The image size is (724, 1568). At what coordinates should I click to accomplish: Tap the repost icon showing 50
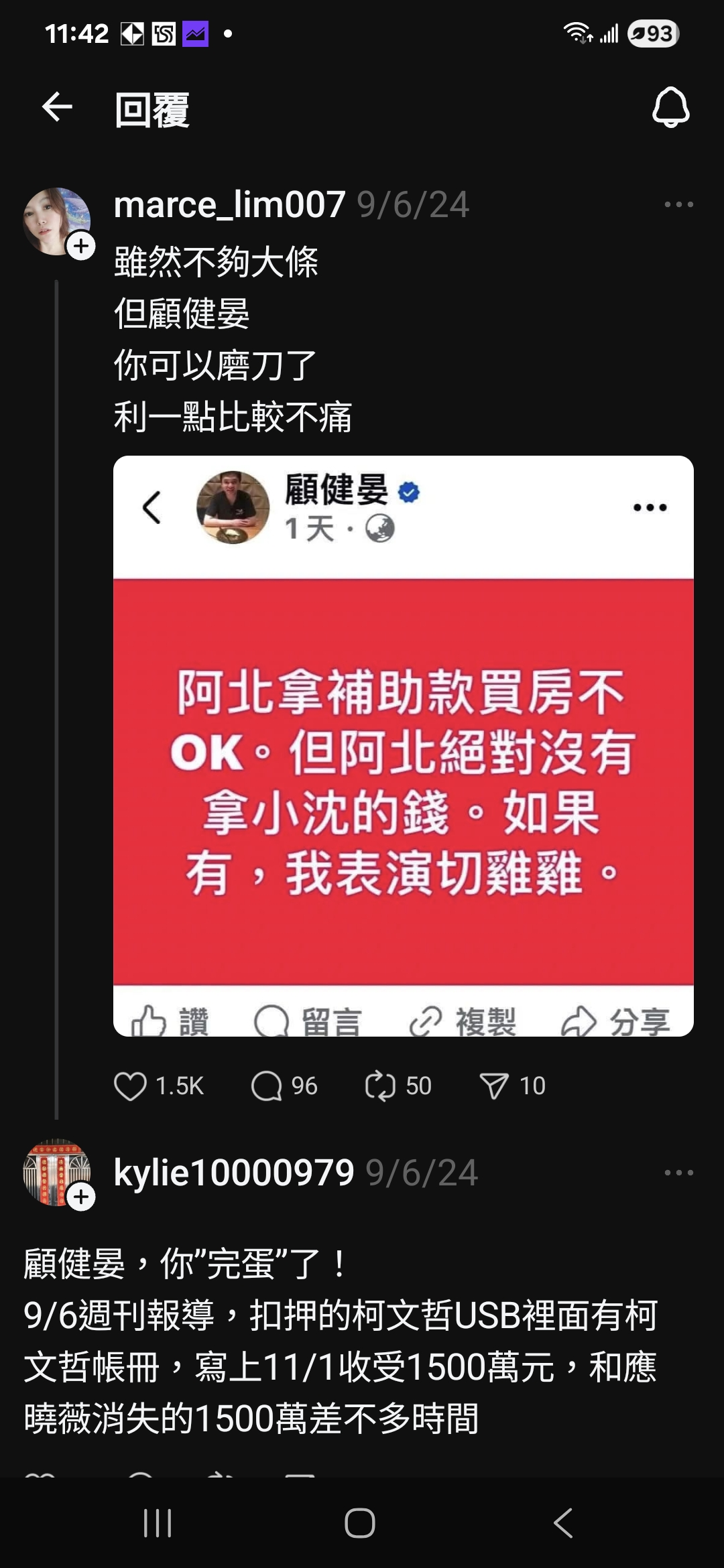pos(380,1086)
